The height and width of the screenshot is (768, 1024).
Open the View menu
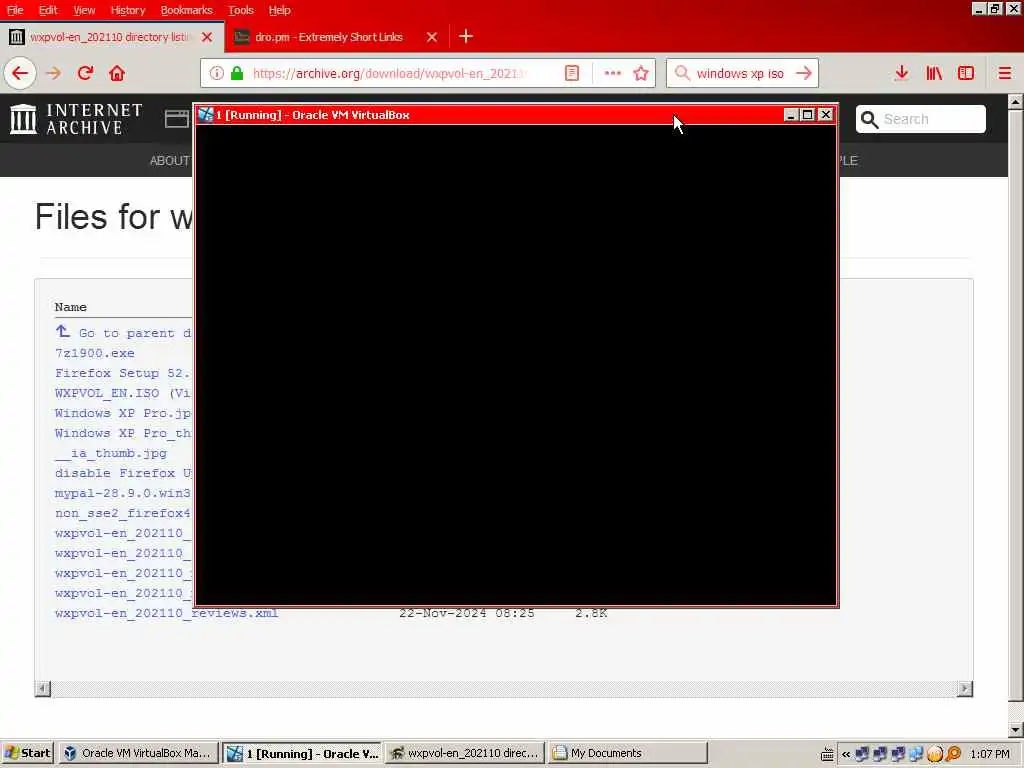tap(84, 10)
